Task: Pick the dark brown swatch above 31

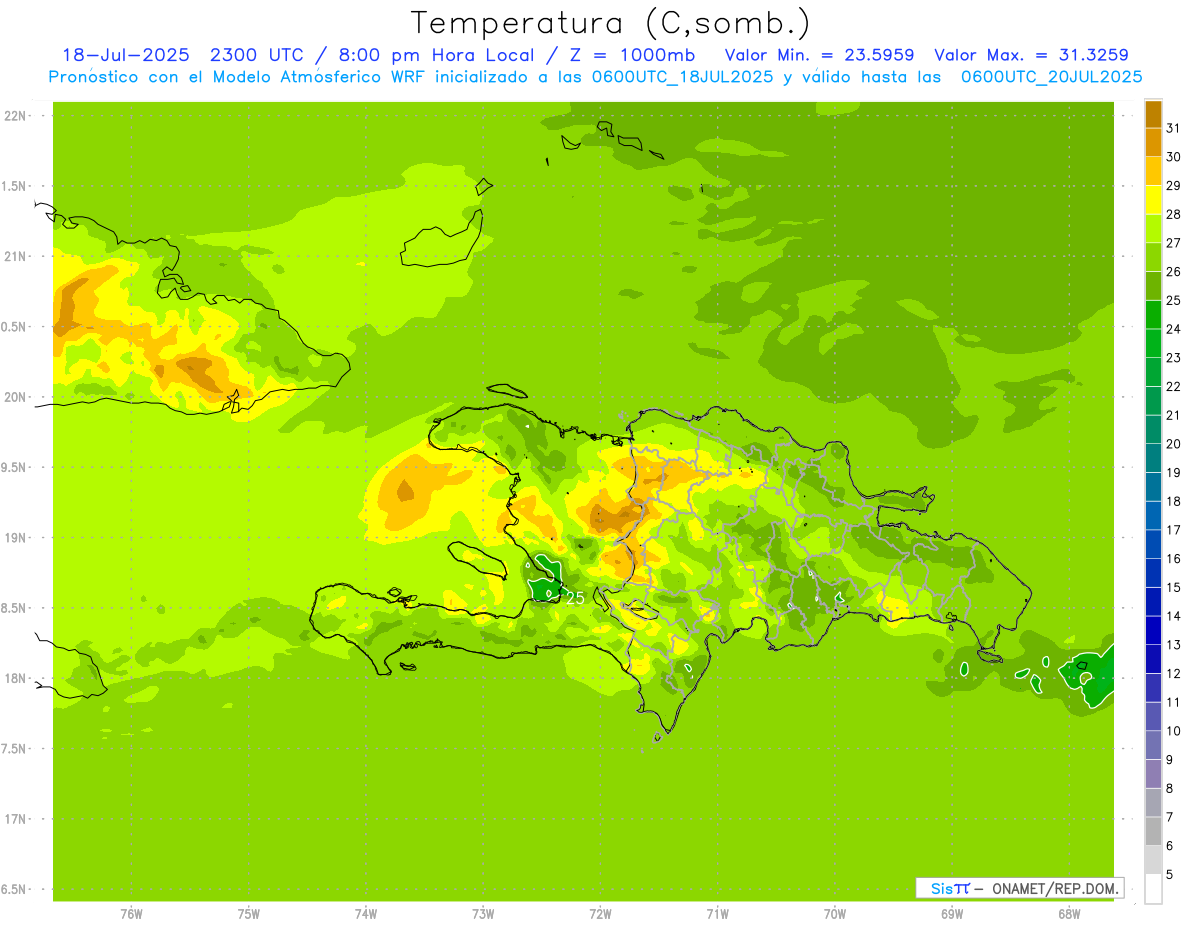Action: pos(1153,114)
